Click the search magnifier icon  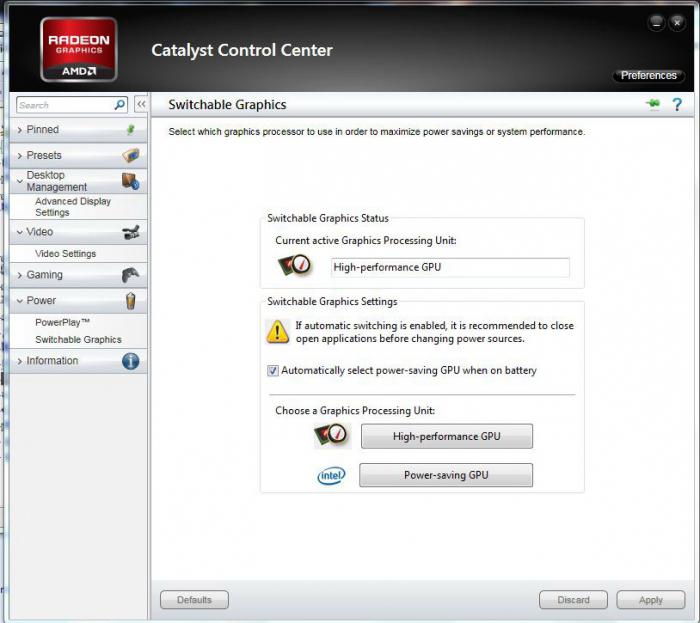pyautogui.click(x=119, y=105)
